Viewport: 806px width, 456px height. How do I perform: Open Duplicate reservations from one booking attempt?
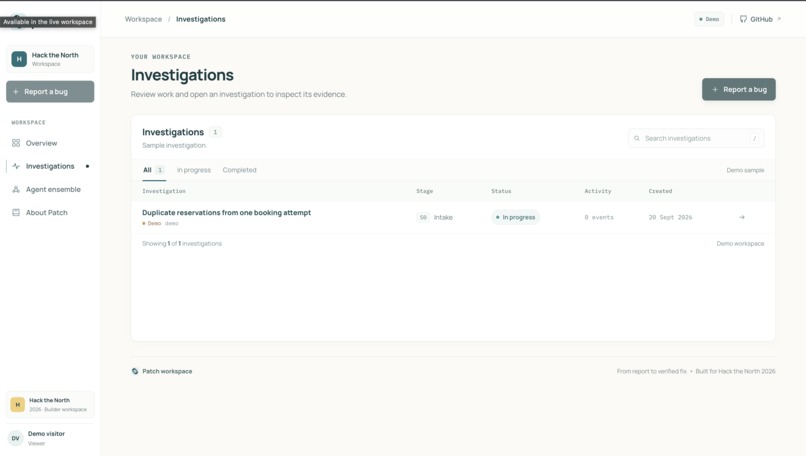[x=226, y=212]
